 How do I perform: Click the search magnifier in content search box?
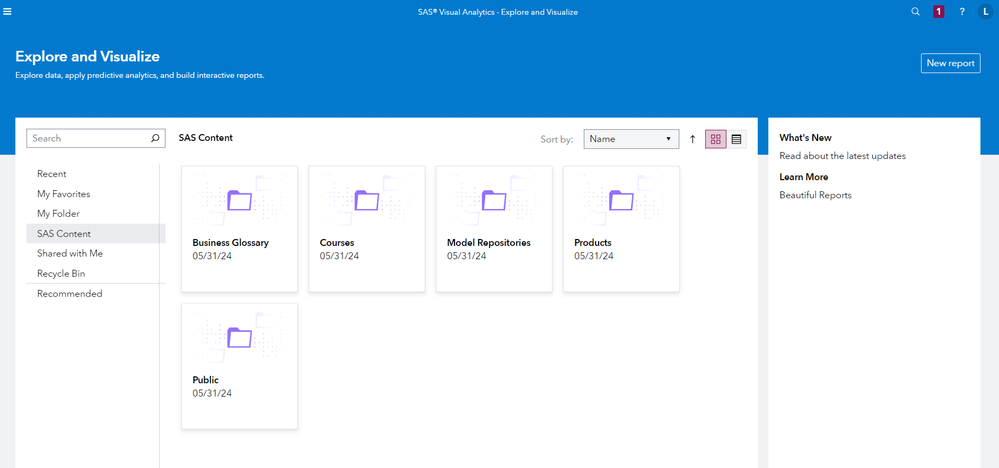click(x=155, y=138)
